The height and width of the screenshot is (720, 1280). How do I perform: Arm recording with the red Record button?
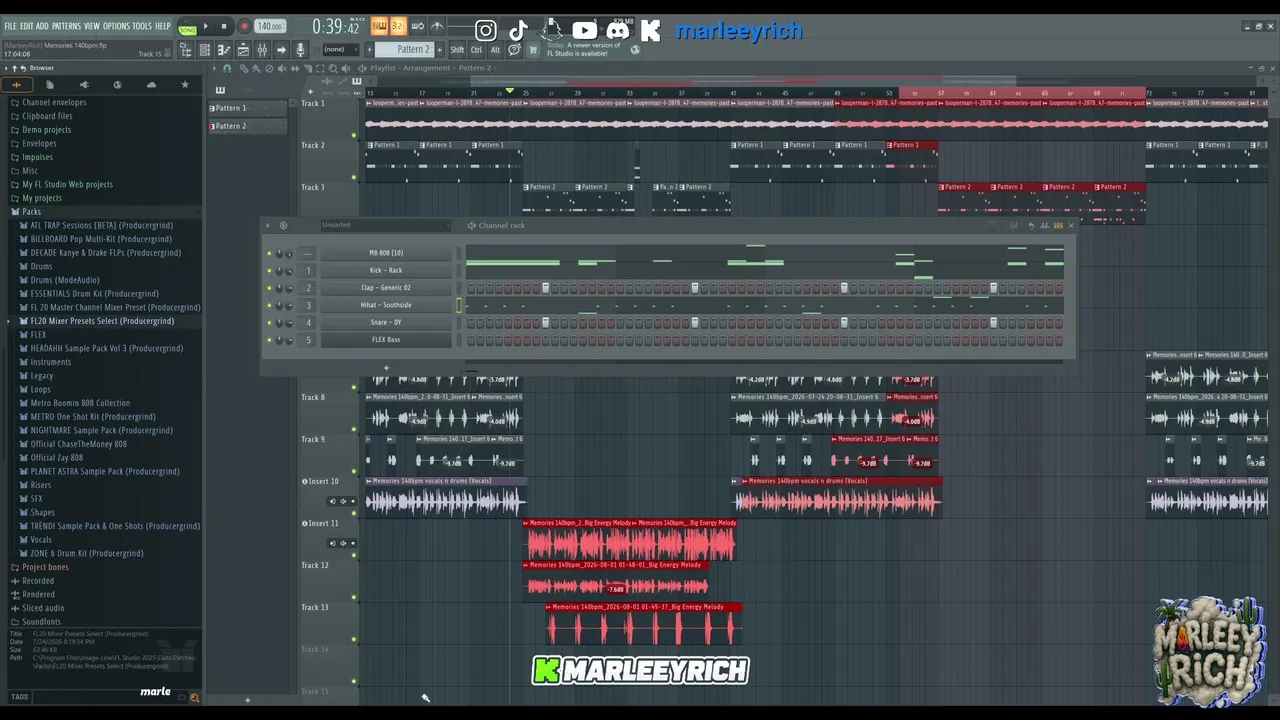click(x=243, y=27)
